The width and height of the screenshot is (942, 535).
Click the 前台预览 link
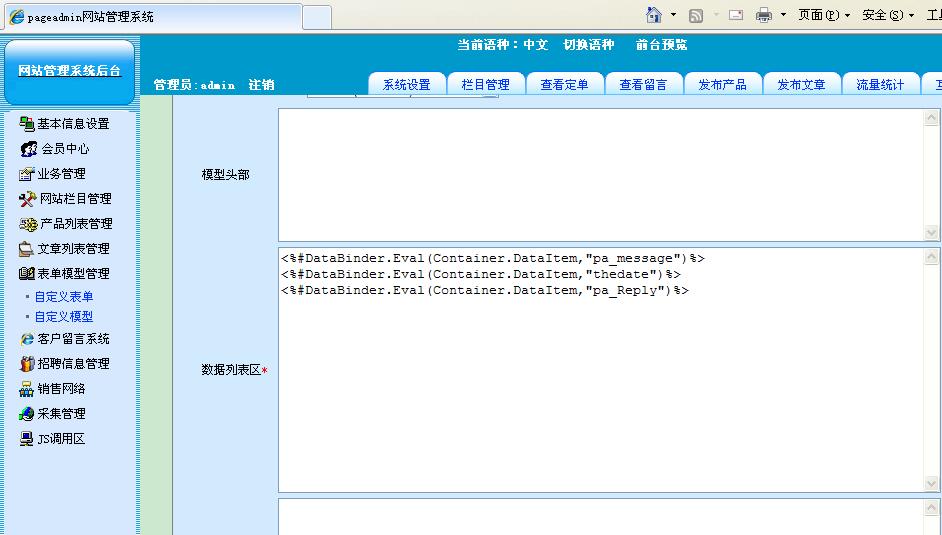pos(661,45)
